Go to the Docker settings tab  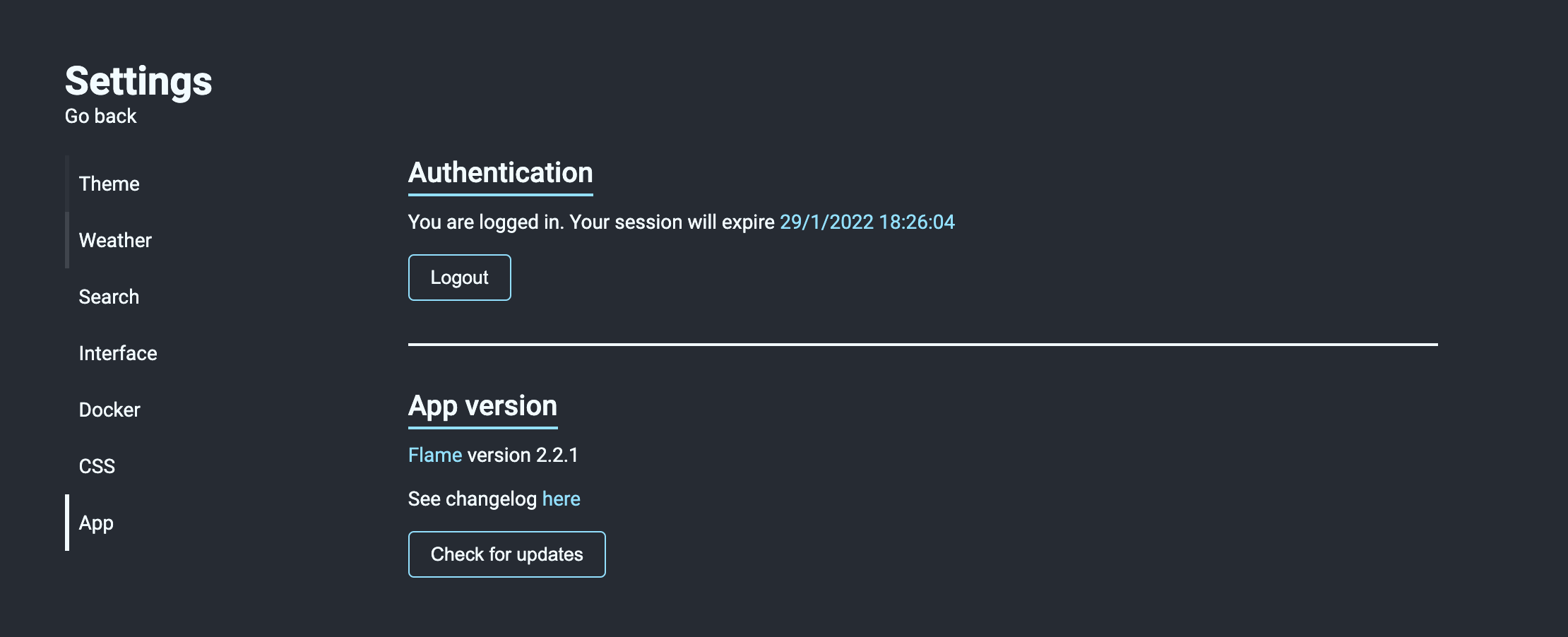pyautogui.click(x=109, y=410)
